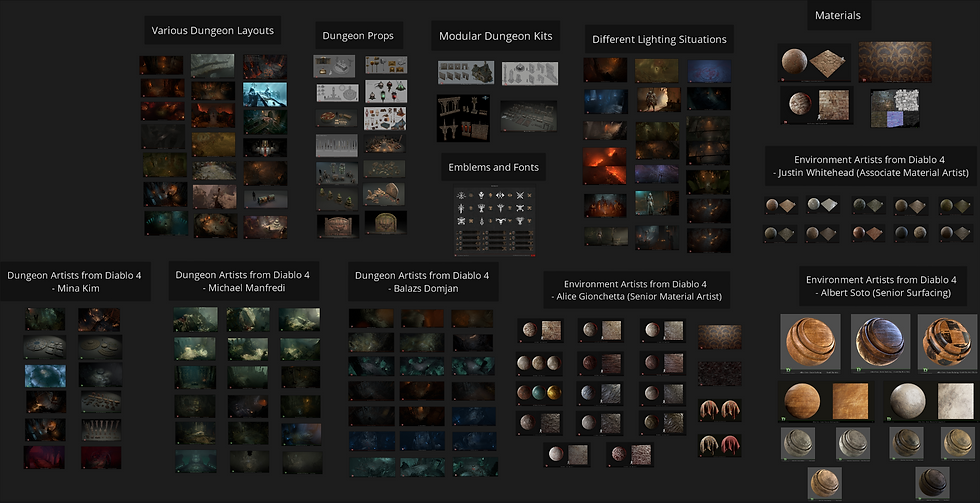Select Alice Gionchetta's dark reddish flat texture
This screenshot has height=503, width=980.
click(x=719, y=374)
